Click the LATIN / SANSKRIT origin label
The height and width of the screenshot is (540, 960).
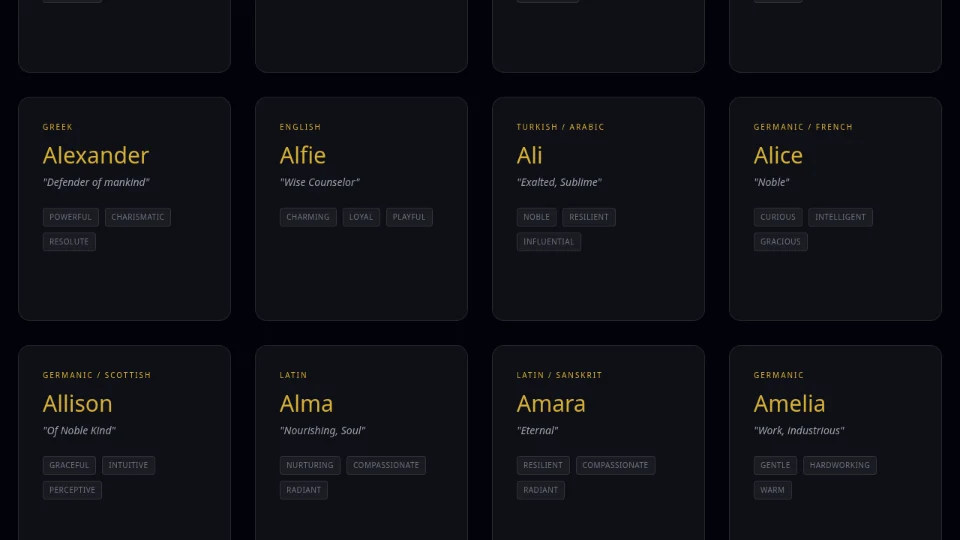pos(559,376)
